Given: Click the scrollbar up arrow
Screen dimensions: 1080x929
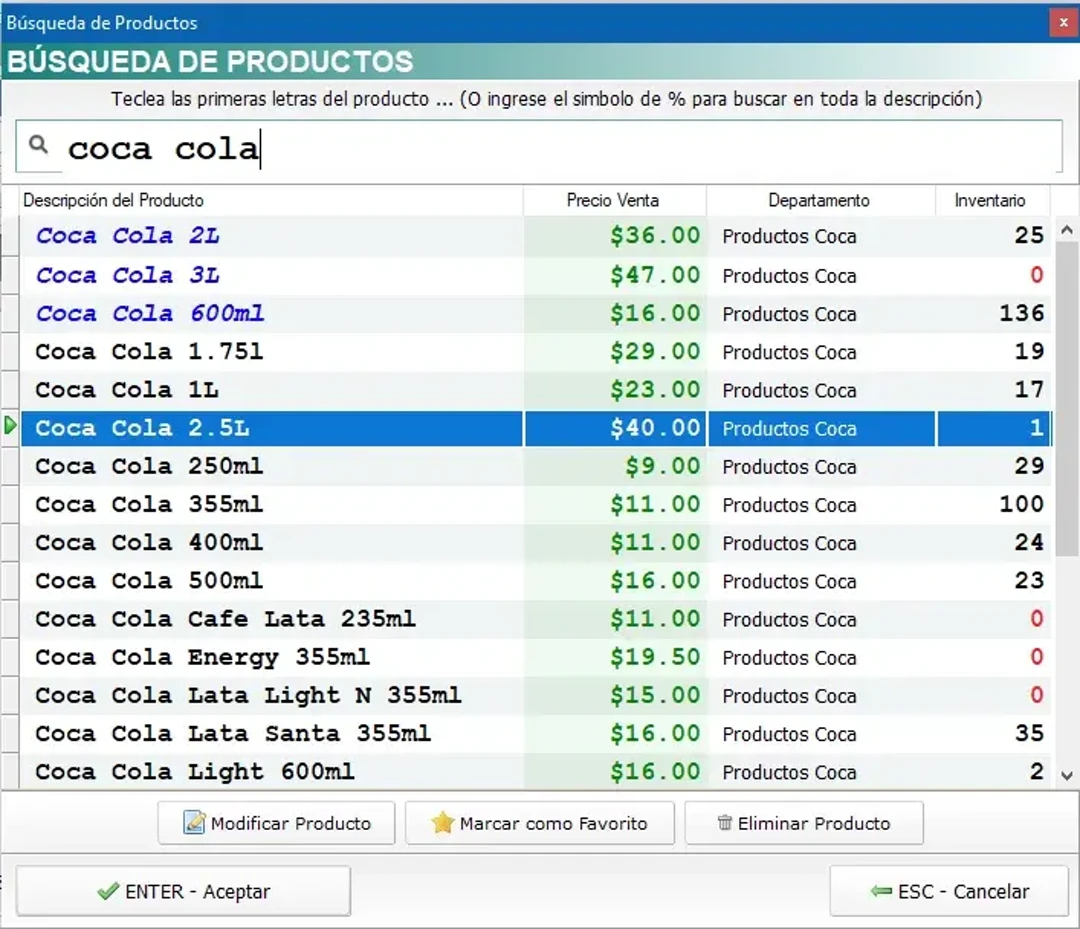Looking at the screenshot, I should pyautogui.click(x=1066, y=227).
